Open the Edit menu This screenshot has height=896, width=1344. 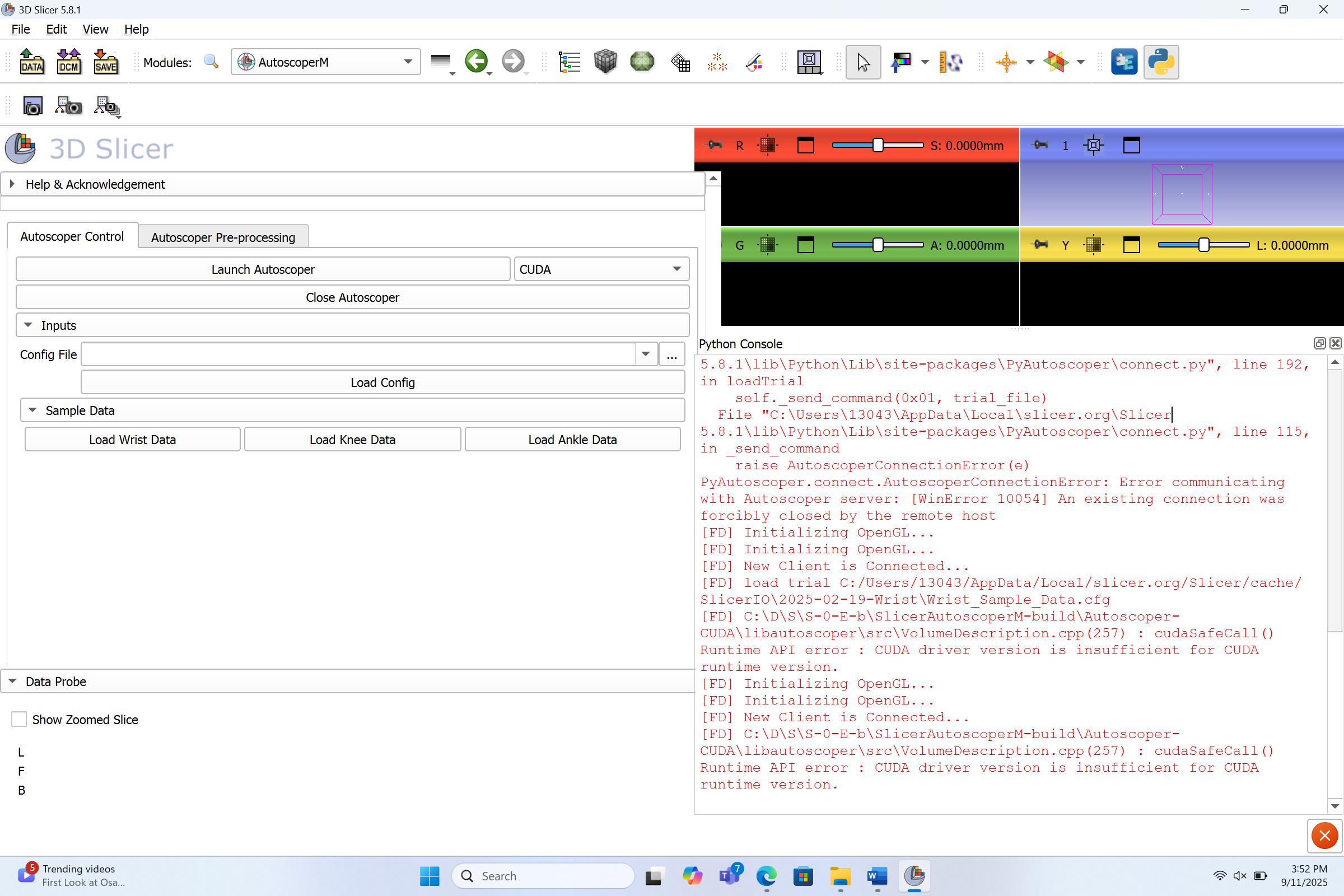tap(56, 29)
